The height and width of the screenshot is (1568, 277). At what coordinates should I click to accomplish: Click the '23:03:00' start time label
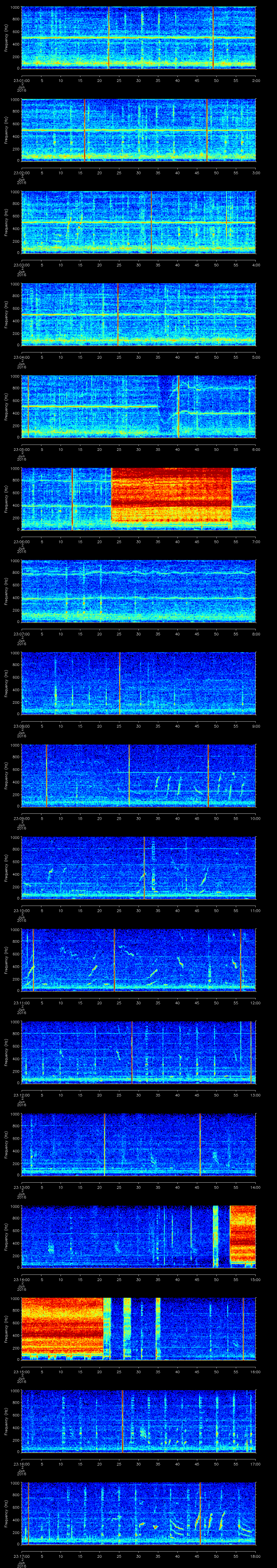(21, 265)
